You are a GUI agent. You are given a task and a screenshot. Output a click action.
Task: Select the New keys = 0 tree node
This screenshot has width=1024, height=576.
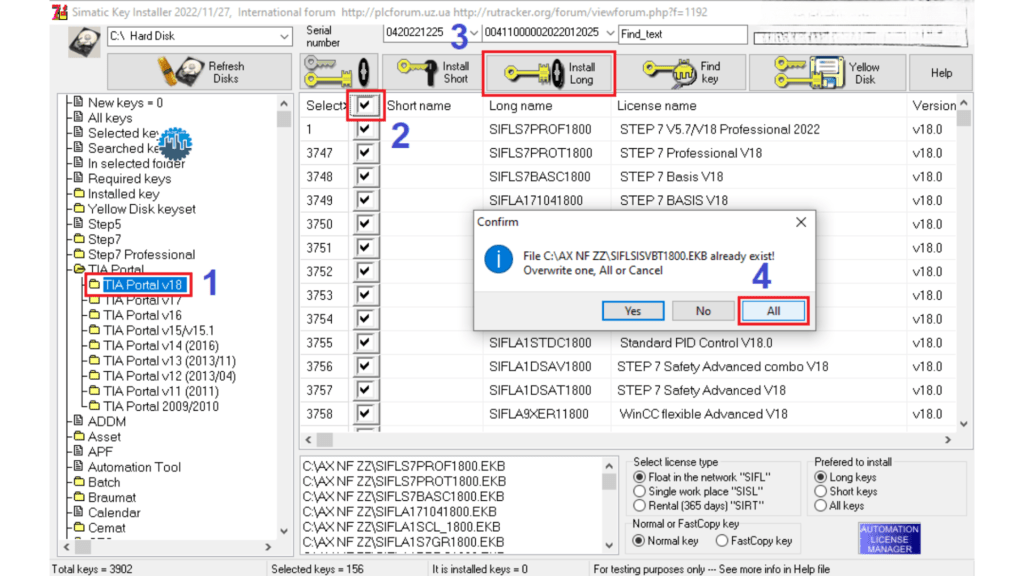tap(125, 103)
